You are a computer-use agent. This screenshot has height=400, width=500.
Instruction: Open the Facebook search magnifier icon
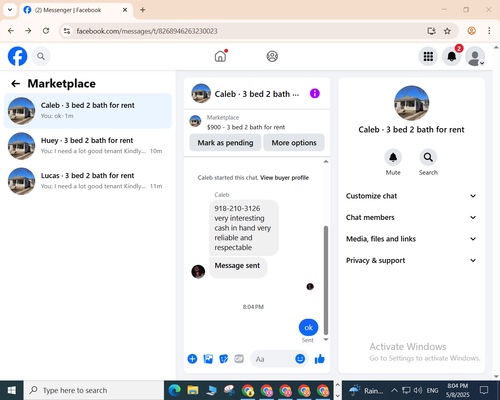[x=41, y=56]
